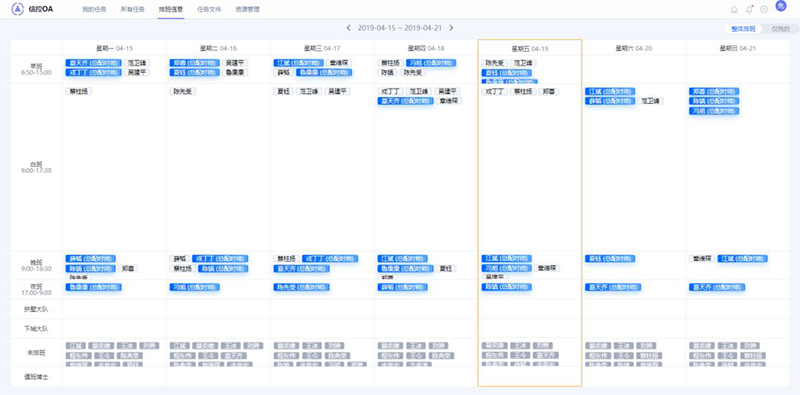
Task: Open the 任务文件 tab
Action: 209,9
